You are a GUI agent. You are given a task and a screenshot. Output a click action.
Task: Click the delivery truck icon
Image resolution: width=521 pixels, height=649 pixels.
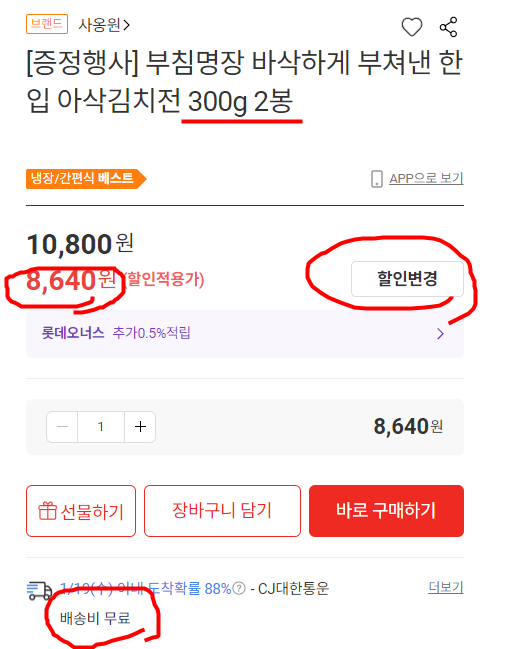point(39,591)
